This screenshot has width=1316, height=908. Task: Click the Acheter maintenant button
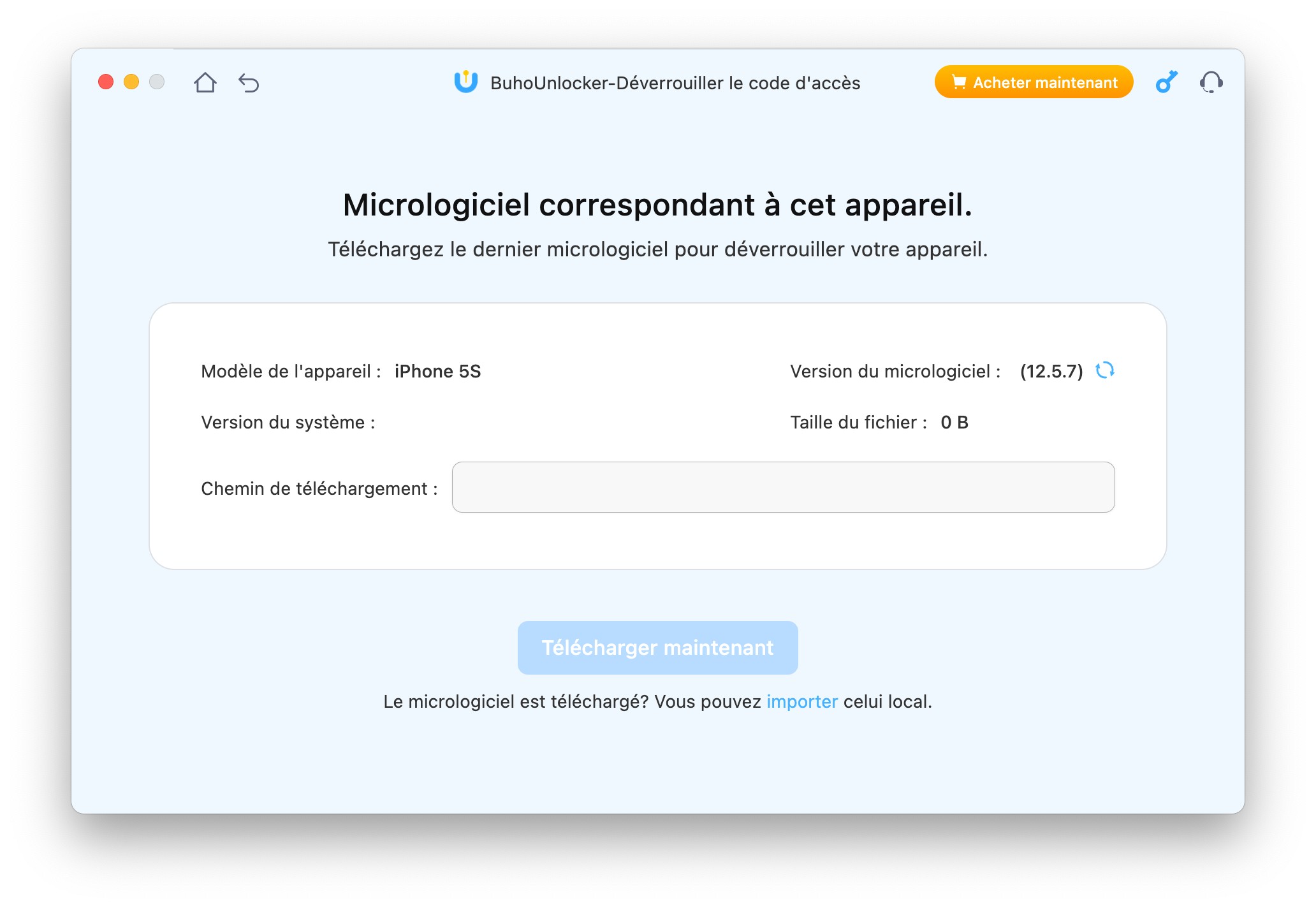click(1034, 82)
